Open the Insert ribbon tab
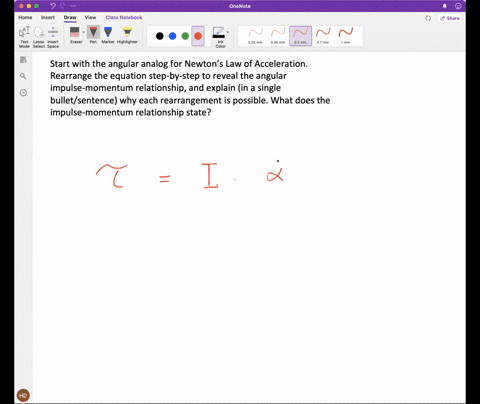The width and height of the screenshot is (480, 404). tap(48, 17)
